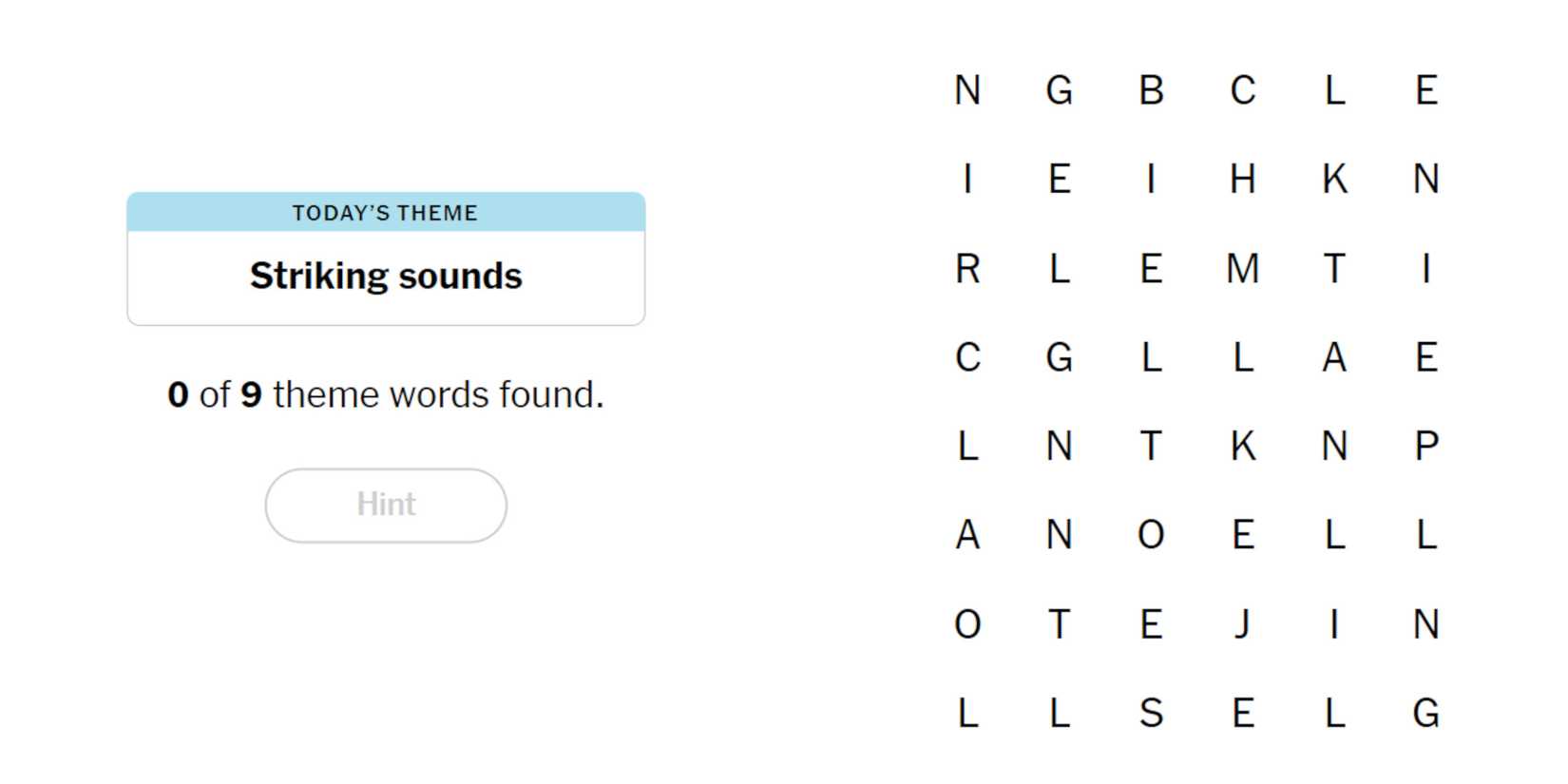This screenshot has width=1568, height=784.
Task: Select the K between H and N
Action: [1334, 180]
